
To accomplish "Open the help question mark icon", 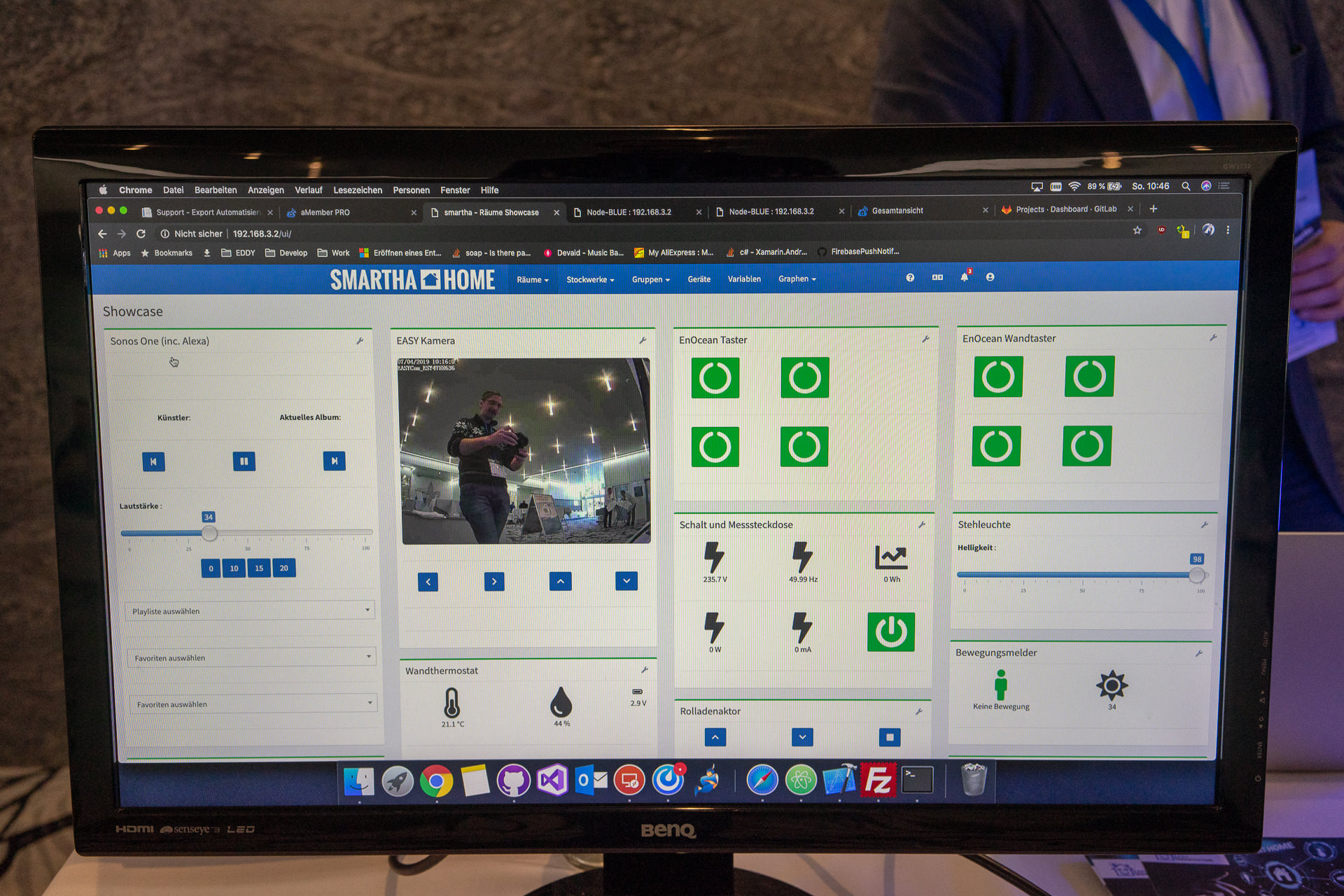I will point(910,278).
